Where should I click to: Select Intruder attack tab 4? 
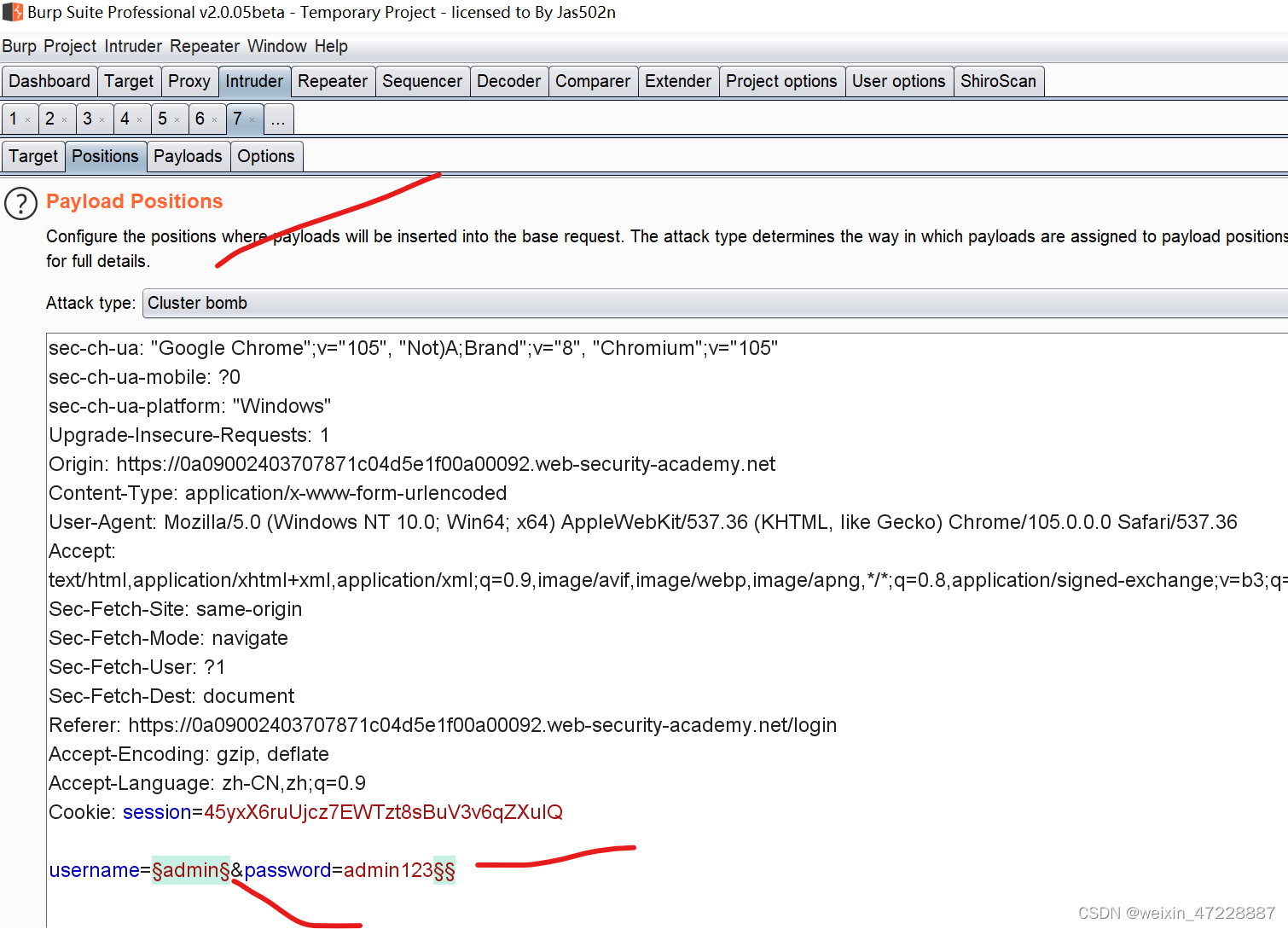coord(125,119)
